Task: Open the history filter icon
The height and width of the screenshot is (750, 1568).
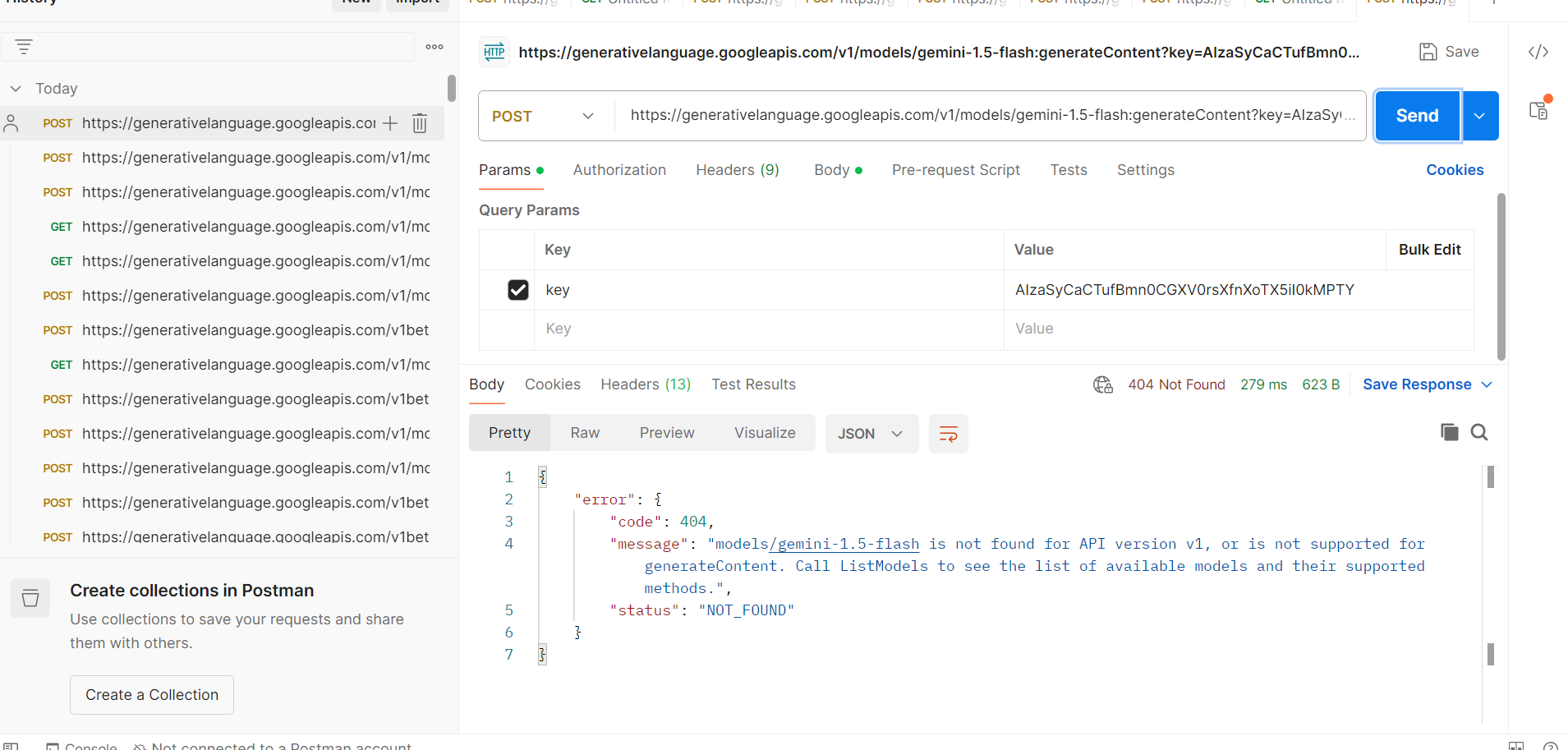Action: (24, 47)
